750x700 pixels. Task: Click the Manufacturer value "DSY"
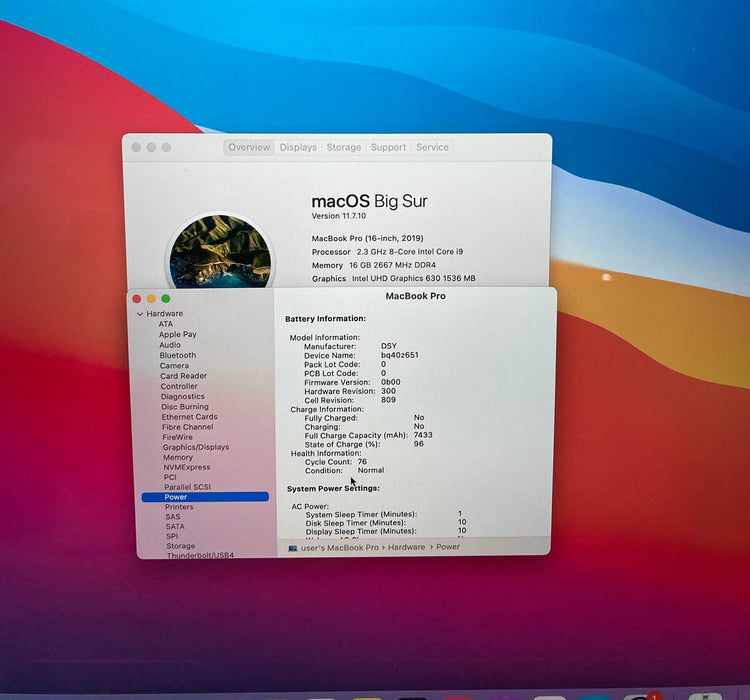click(x=388, y=346)
